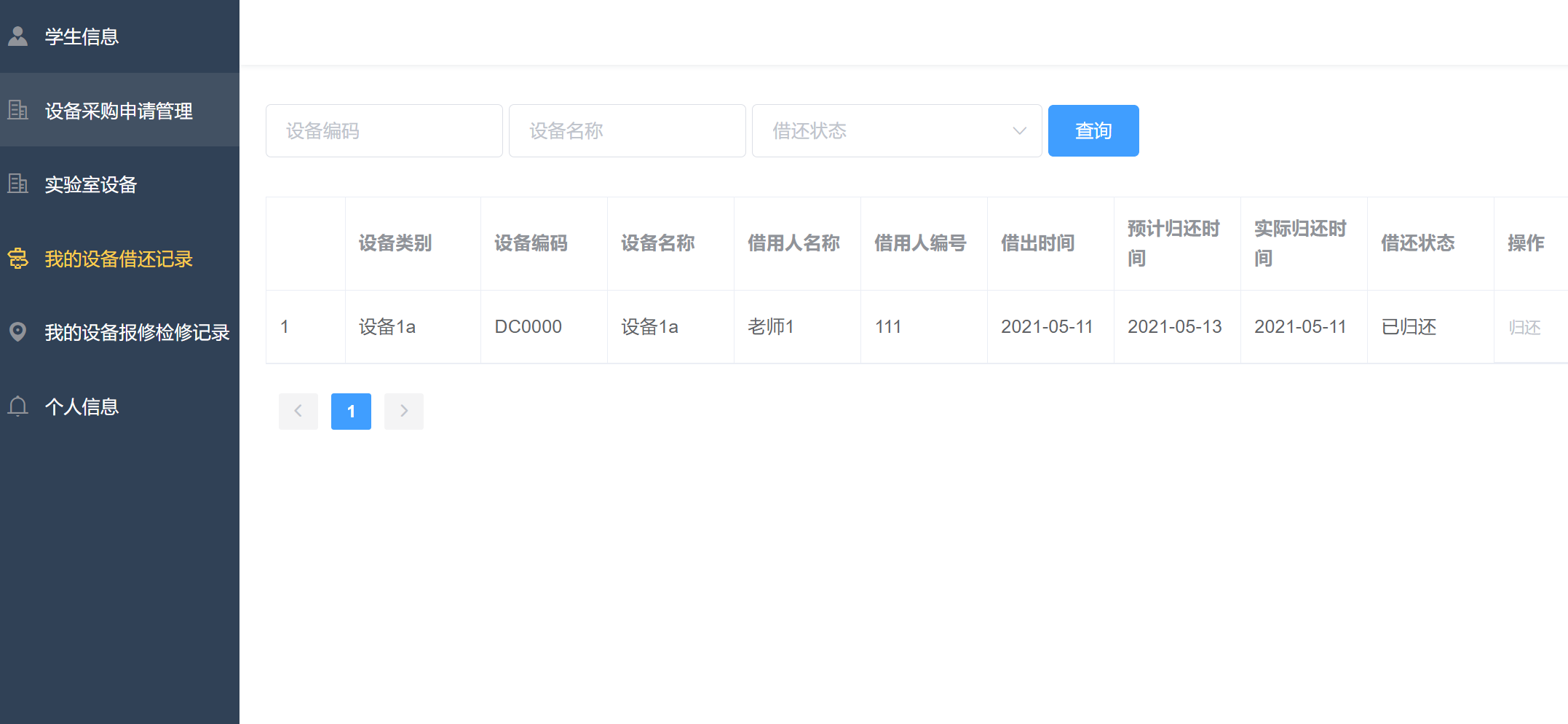Click the bell icon next to 个人信息
This screenshot has height=724, width=1568.
point(17,406)
